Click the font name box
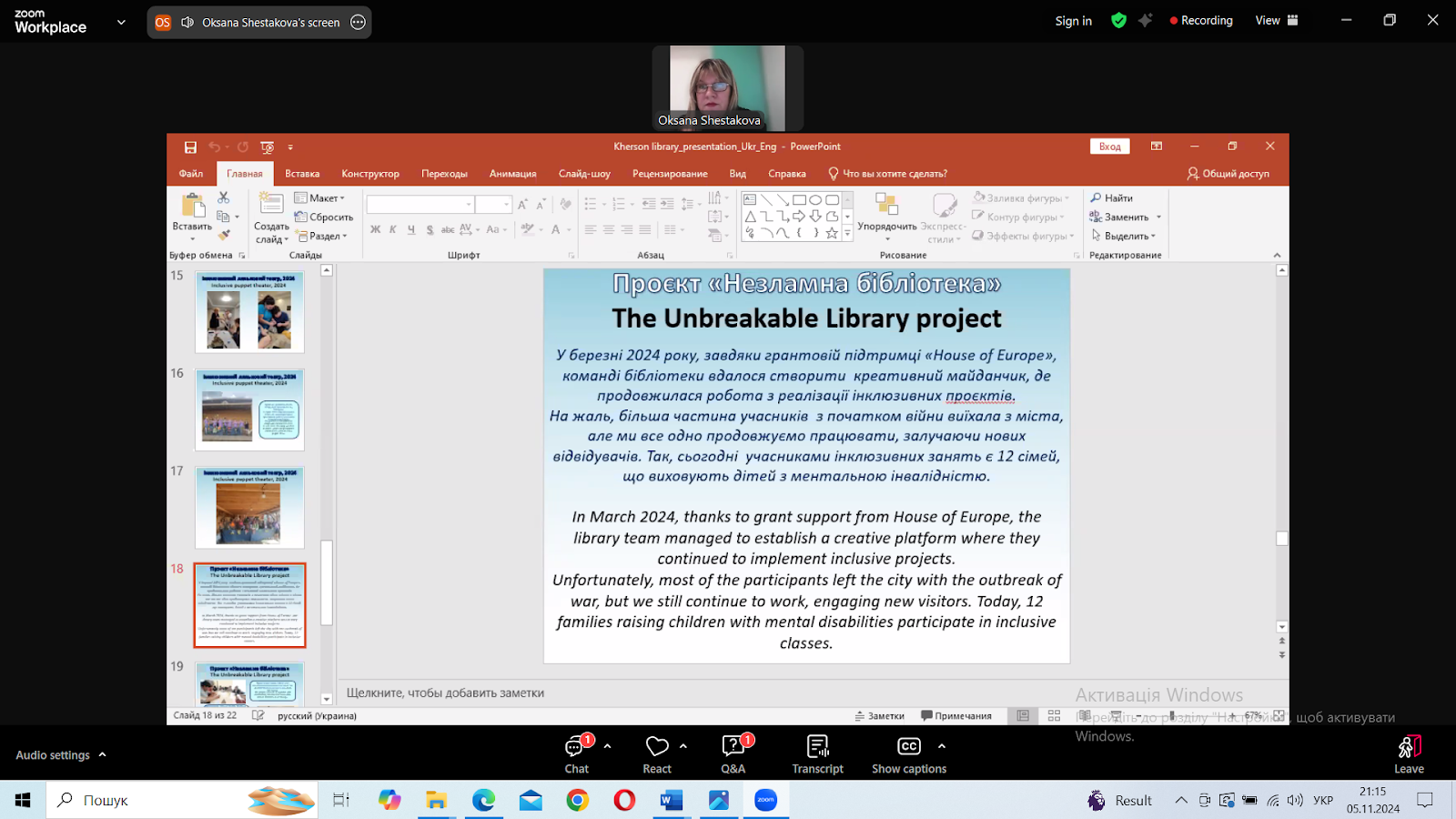1456x819 pixels. pos(420,205)
